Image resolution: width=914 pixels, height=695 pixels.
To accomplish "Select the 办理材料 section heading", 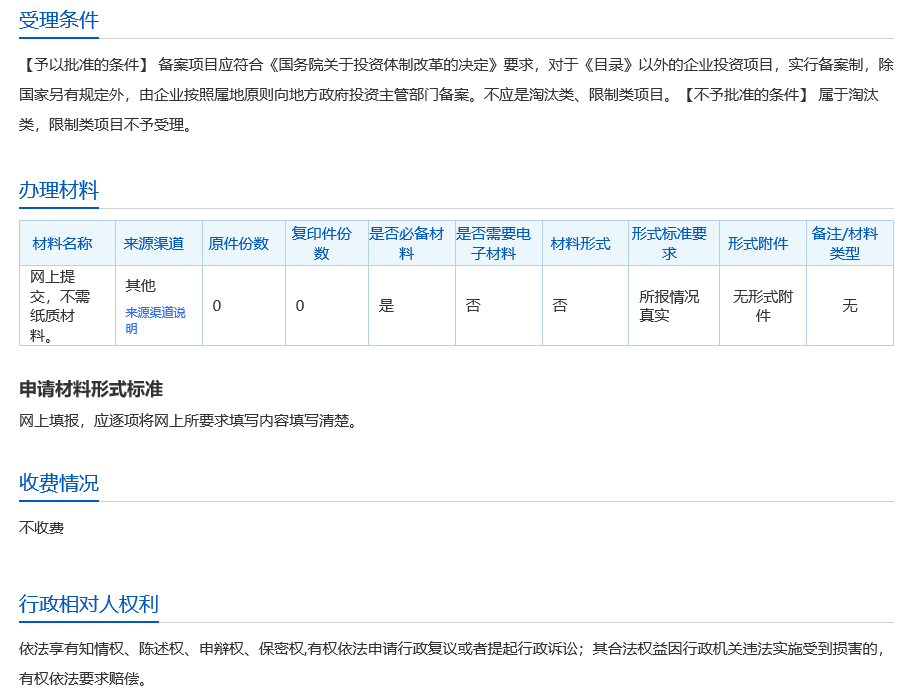I will tap(59, 190).
